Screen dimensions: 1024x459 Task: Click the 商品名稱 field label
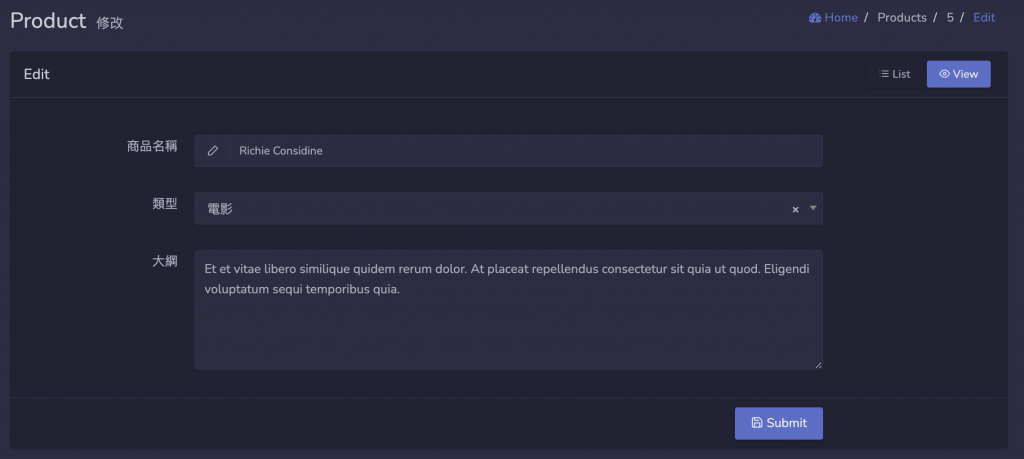(x=152, y=147)
